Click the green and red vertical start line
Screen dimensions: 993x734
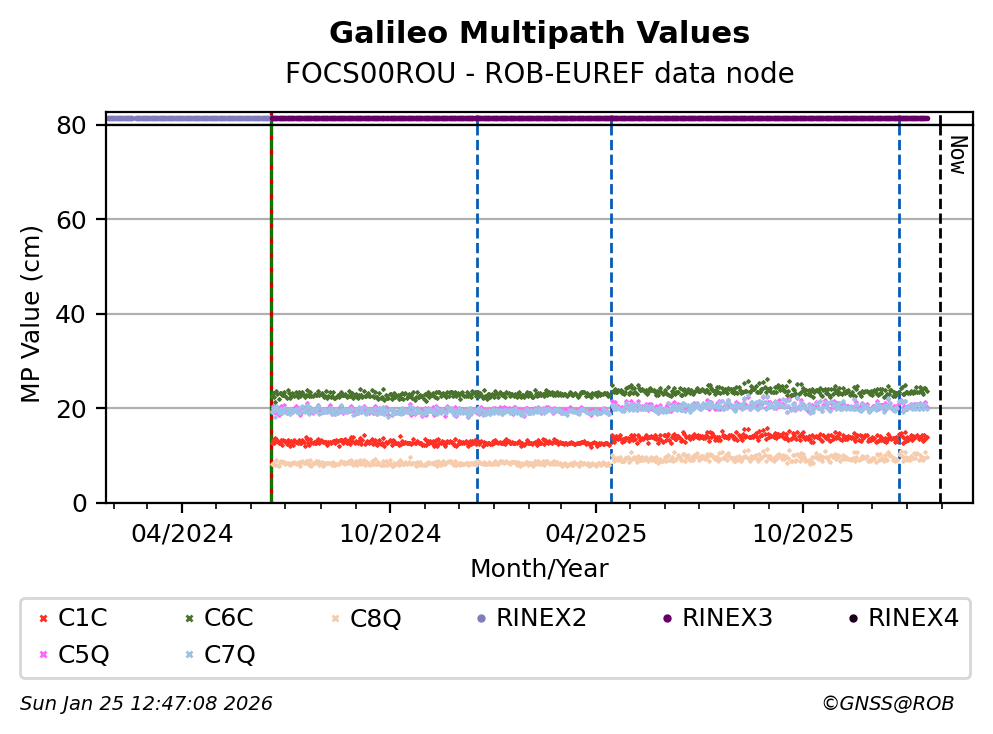271,300
